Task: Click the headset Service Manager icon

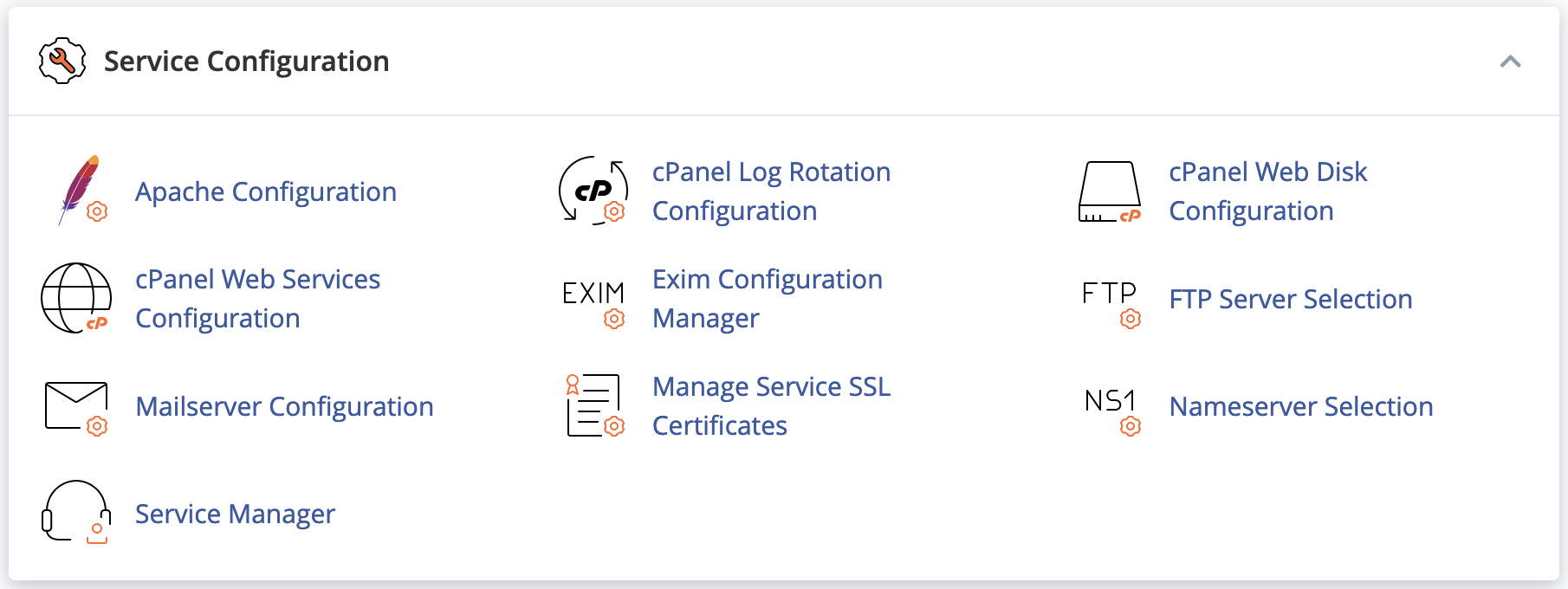Action: 76,513
